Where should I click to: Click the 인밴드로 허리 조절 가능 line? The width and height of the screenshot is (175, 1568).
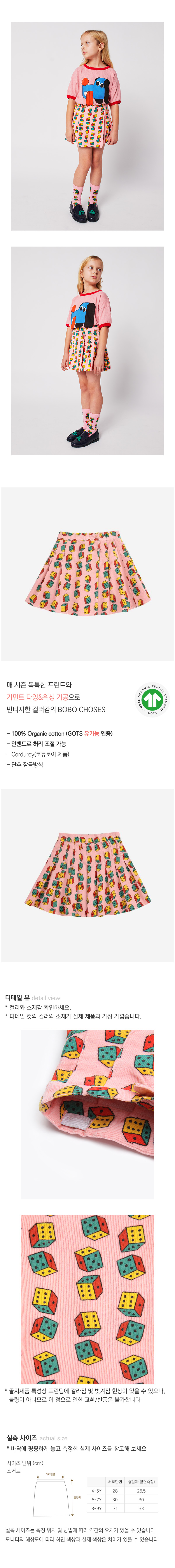click(37, 744)
